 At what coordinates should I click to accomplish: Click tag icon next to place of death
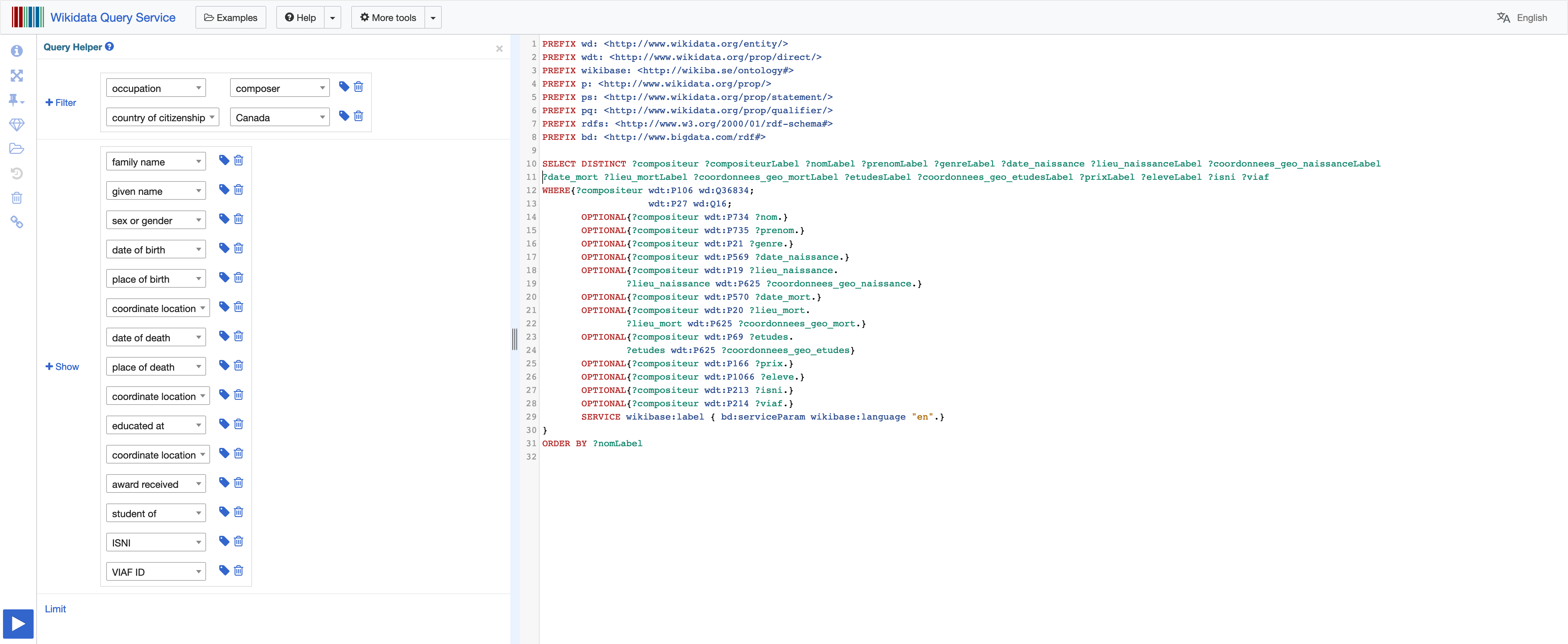(x=224, y=365)
